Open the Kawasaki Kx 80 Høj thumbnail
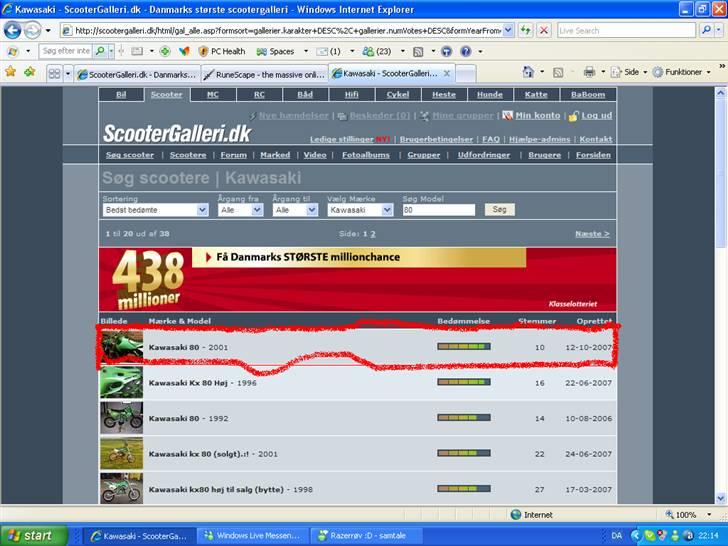728x546 pixels. [121, 383]
